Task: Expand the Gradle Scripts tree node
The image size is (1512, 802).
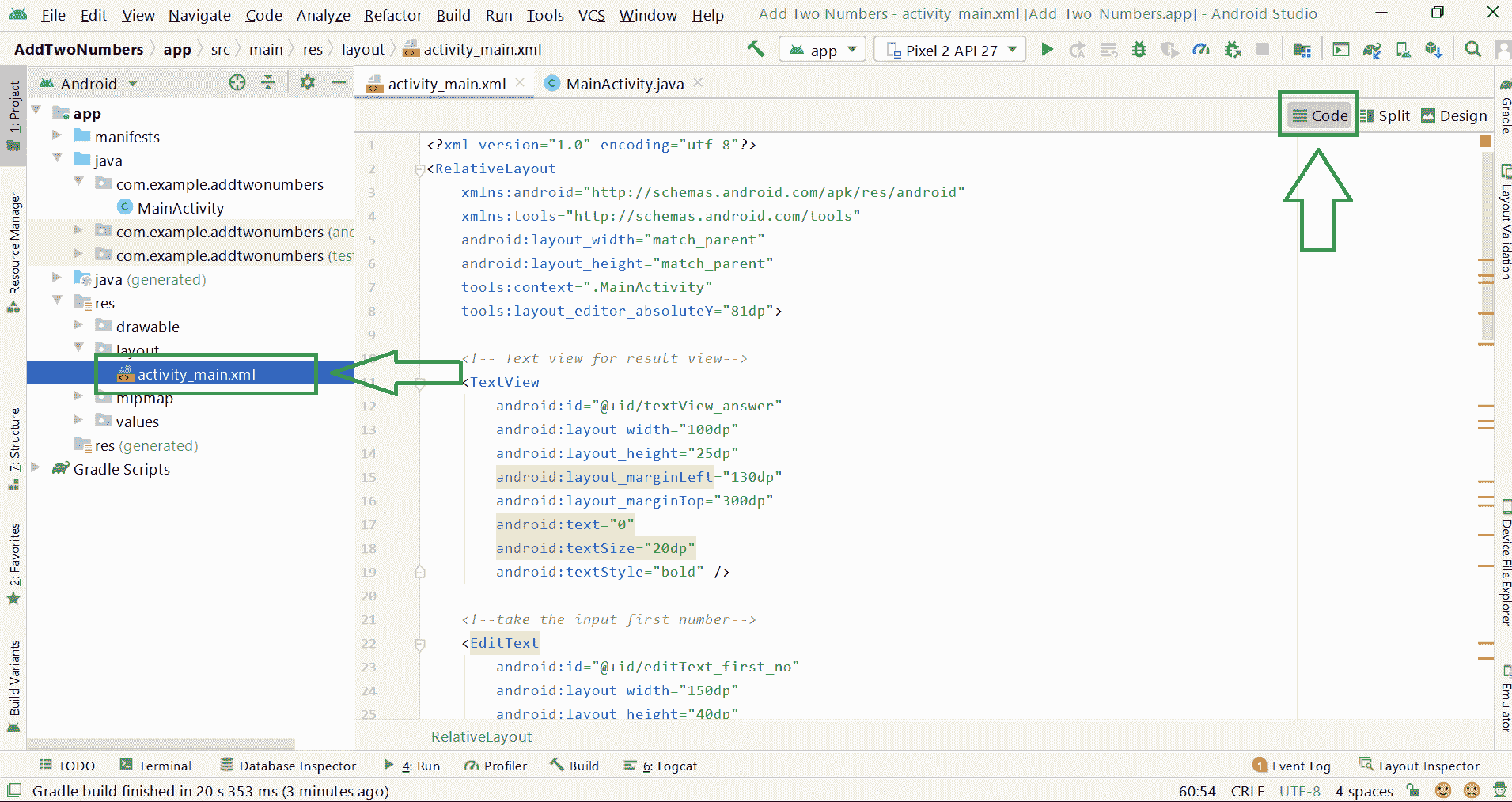Action: (x=36, y=468)
